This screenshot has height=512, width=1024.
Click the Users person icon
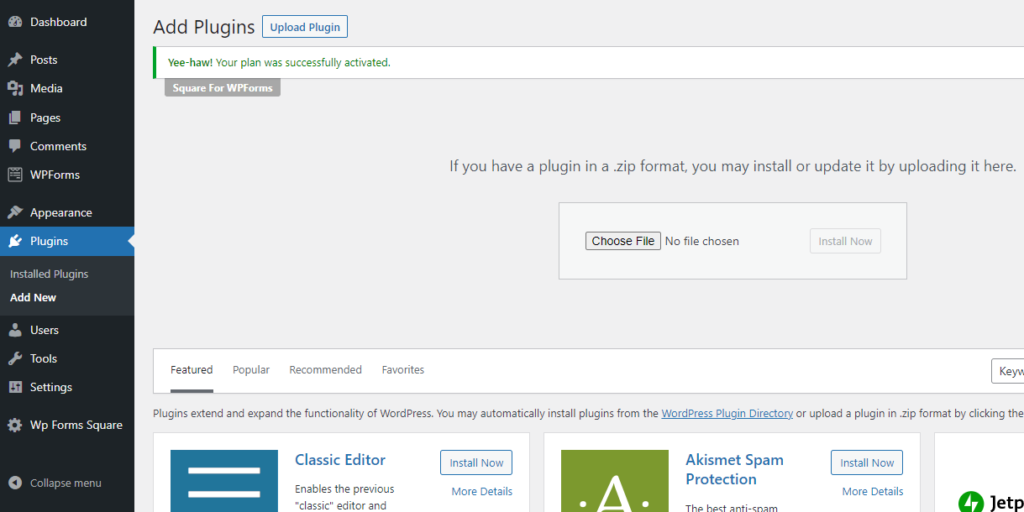pos(14,330)
